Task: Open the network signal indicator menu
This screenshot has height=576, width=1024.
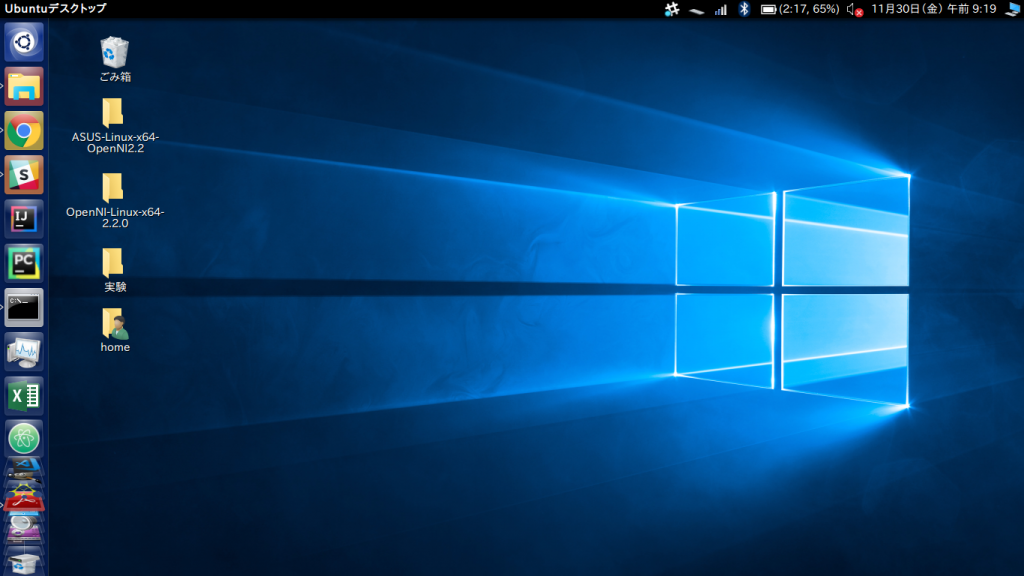Action: 720,10
